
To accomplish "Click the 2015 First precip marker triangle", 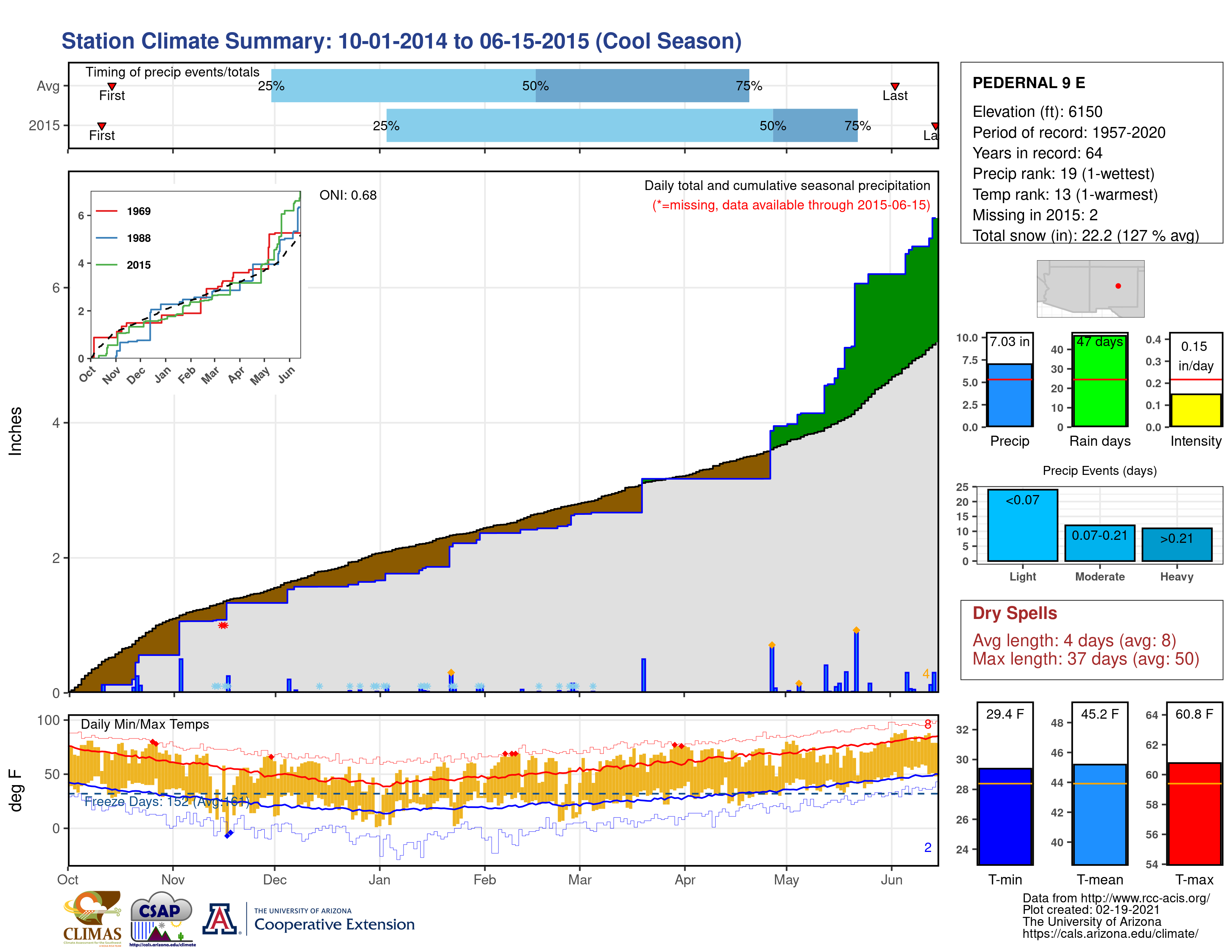I will (x=102, y=126).
